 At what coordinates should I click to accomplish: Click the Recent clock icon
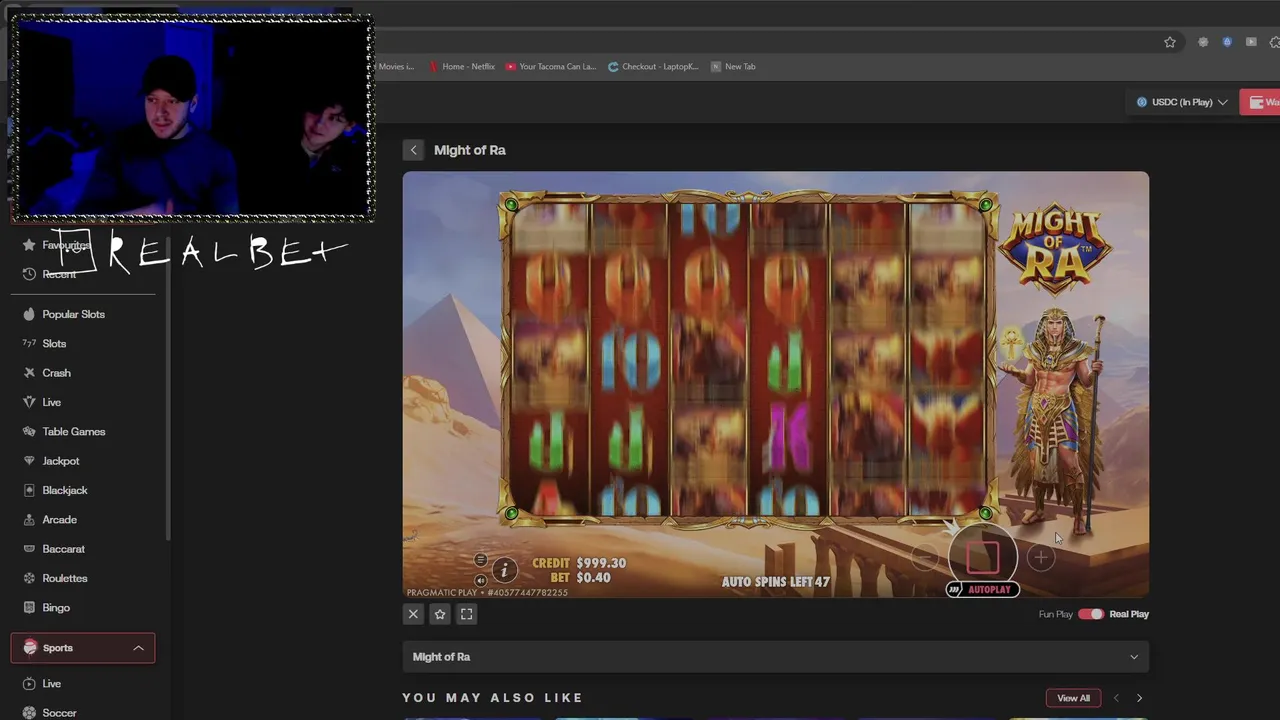(x=29, y=274)
